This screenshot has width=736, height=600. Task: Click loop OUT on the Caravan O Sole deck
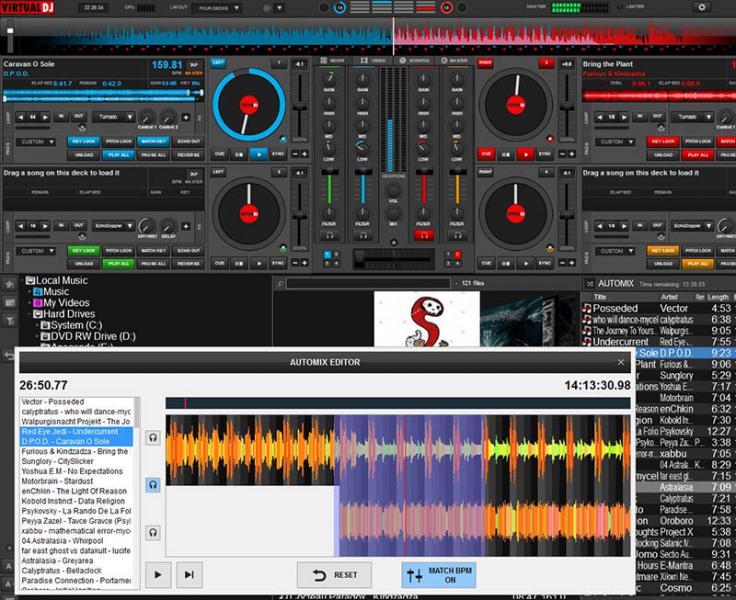[78, 116]
